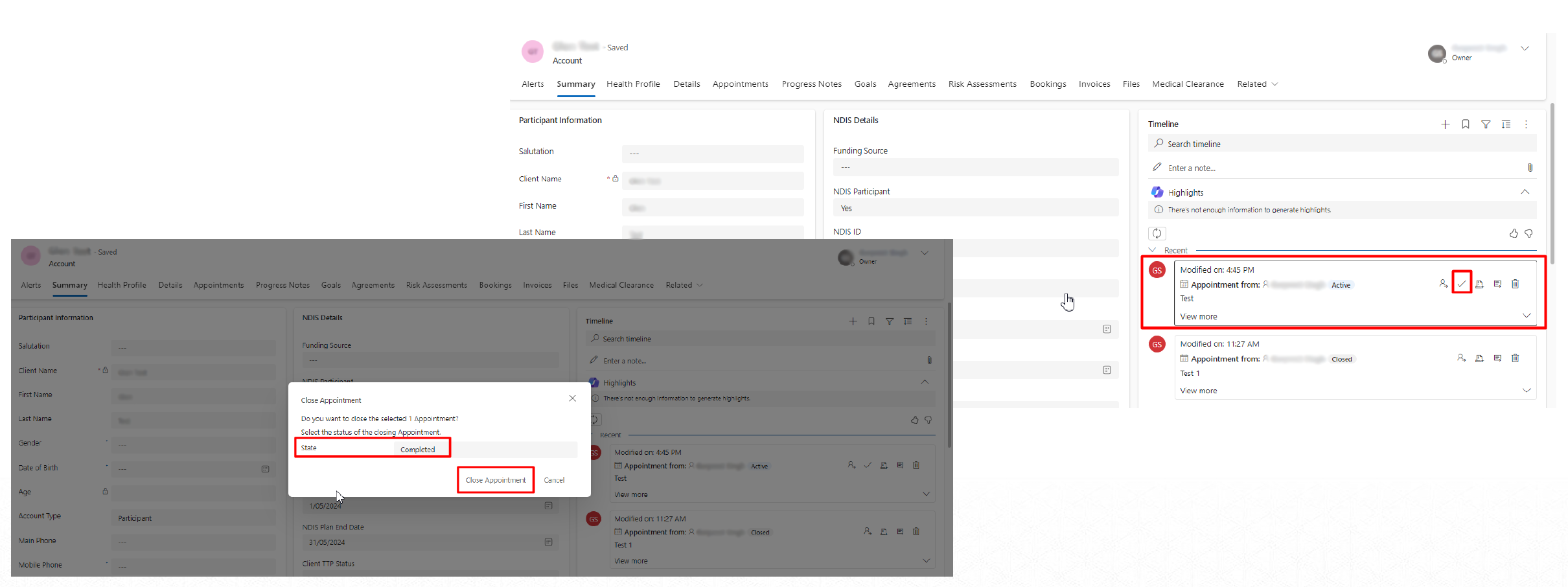Confirm with the Close Appointment button
Screen dimensions: 1568x587
(x=496, y=480)
